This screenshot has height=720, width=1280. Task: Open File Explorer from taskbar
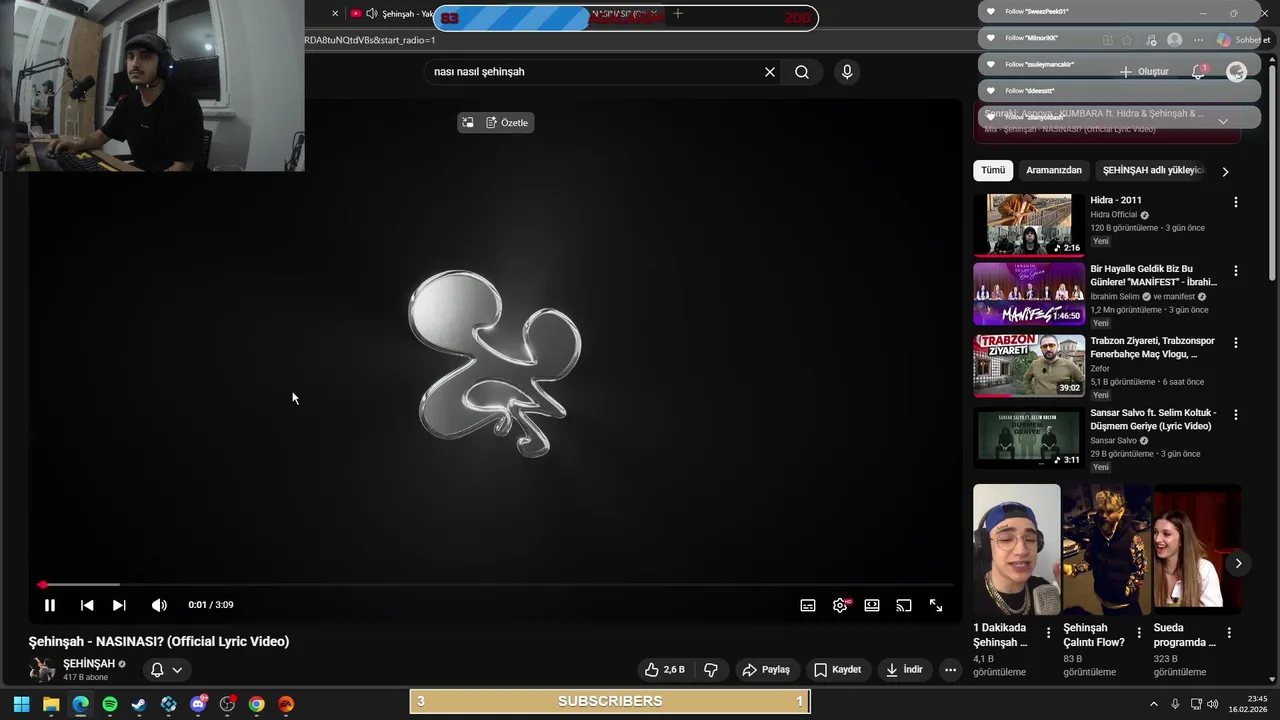point(51,704)
